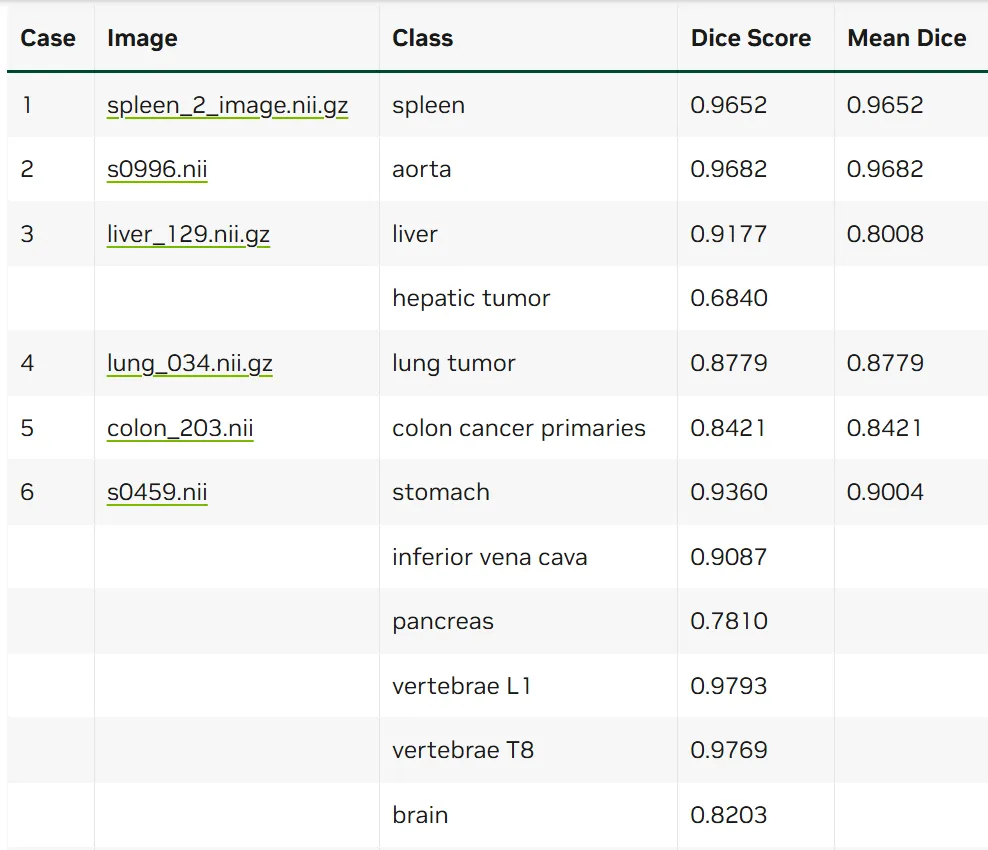988x850 pixels.
Task: Click the Mean Dice value 0.8008
Action: click(x=885, y=234)
